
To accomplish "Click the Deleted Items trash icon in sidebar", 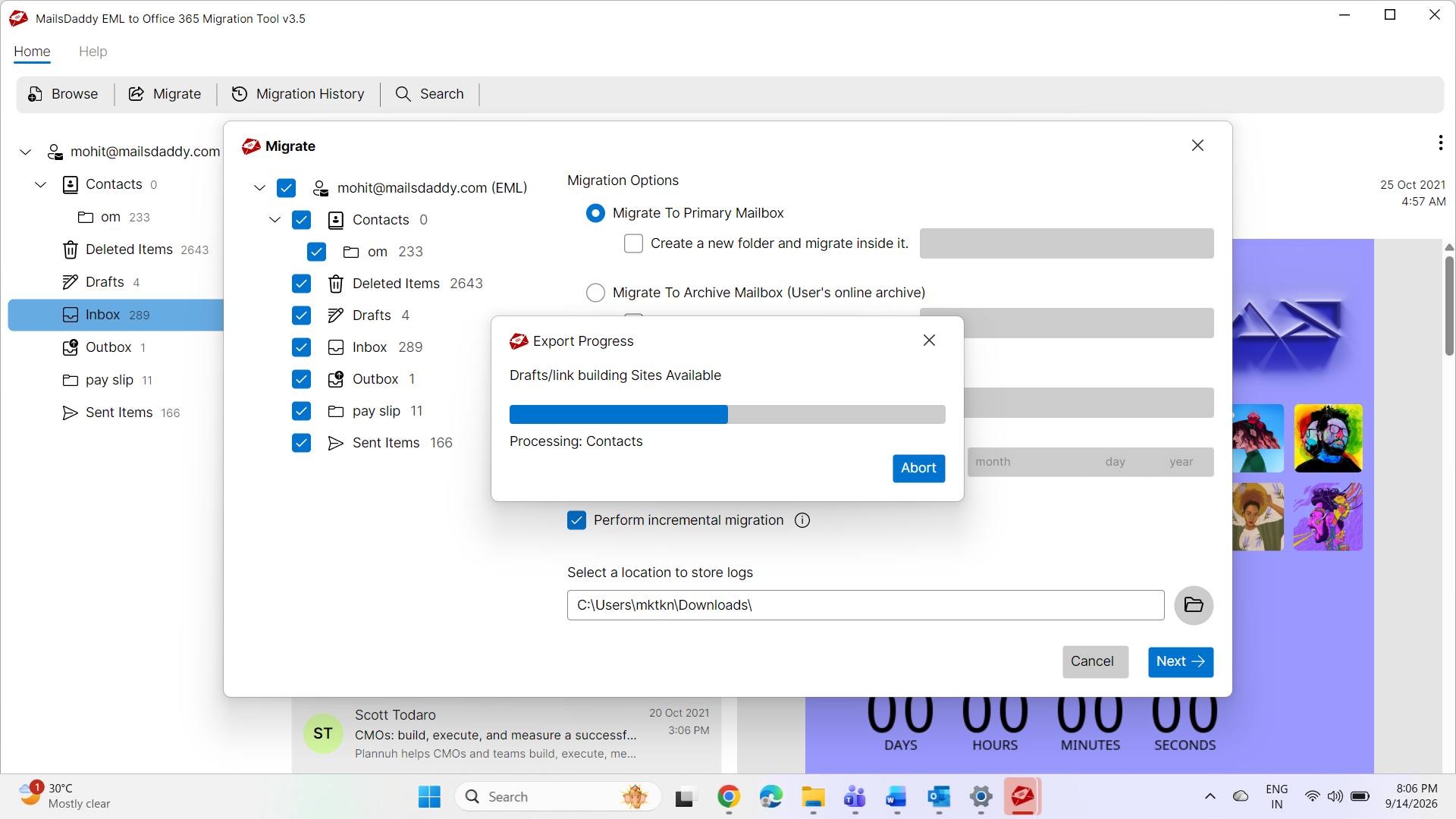I will tap(71, 249).
